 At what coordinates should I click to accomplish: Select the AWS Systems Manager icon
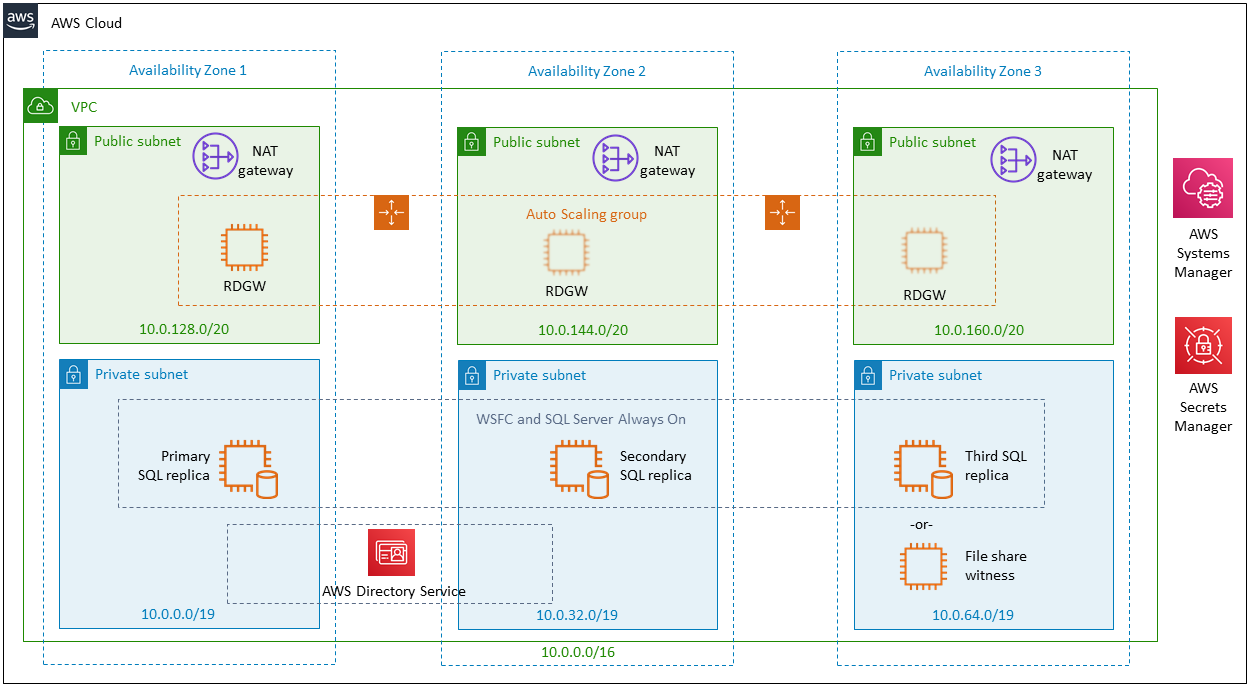coord(1202,187)
